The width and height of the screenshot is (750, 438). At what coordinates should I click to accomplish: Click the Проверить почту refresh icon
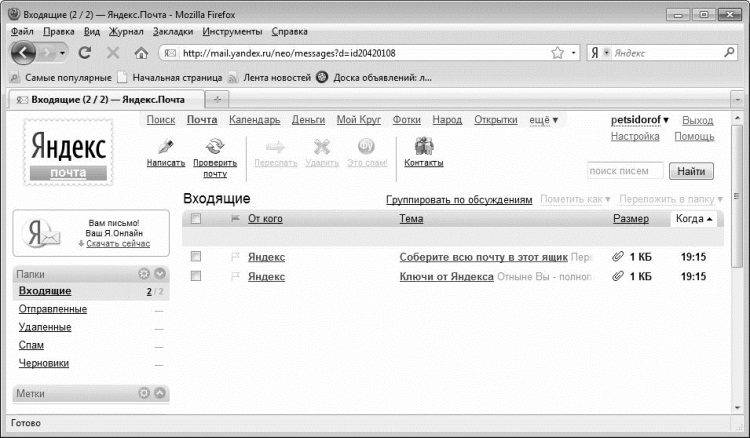tap(215, 146)
